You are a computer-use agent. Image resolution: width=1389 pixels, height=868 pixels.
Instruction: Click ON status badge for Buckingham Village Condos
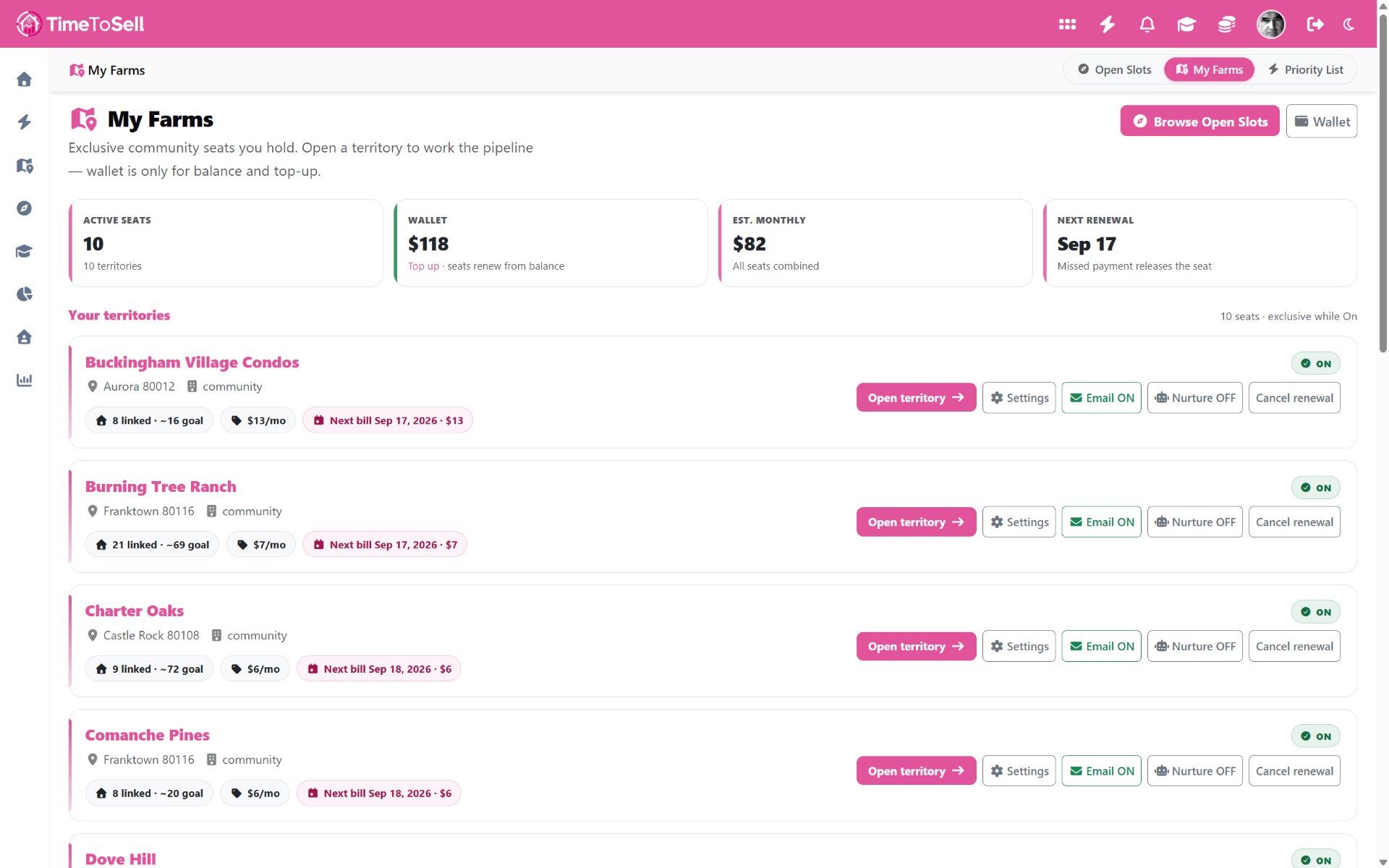tap(1315, 364)
